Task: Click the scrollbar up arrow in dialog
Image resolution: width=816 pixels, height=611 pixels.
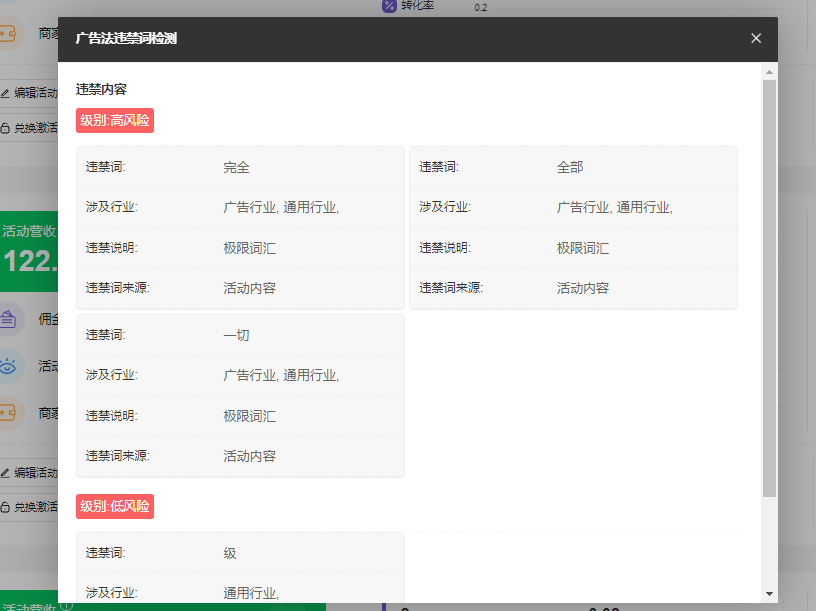Action: click(x=769, y=72)
